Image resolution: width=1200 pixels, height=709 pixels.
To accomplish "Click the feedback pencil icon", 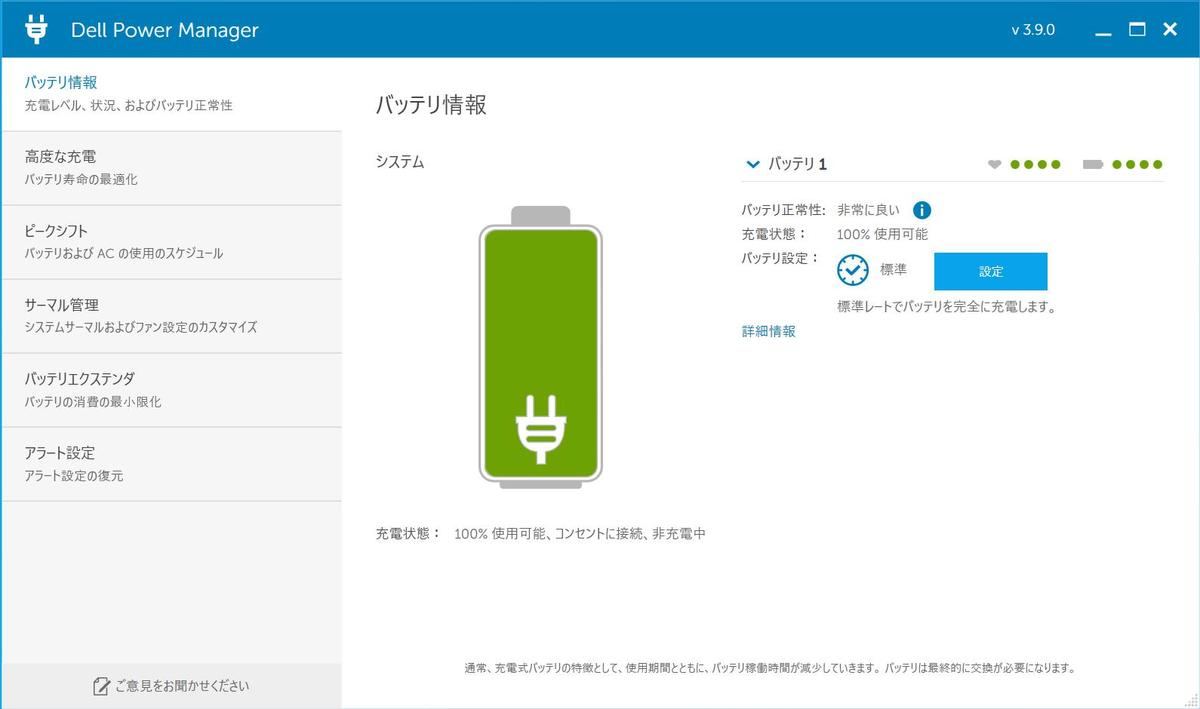I will click(x=101, y=686).
